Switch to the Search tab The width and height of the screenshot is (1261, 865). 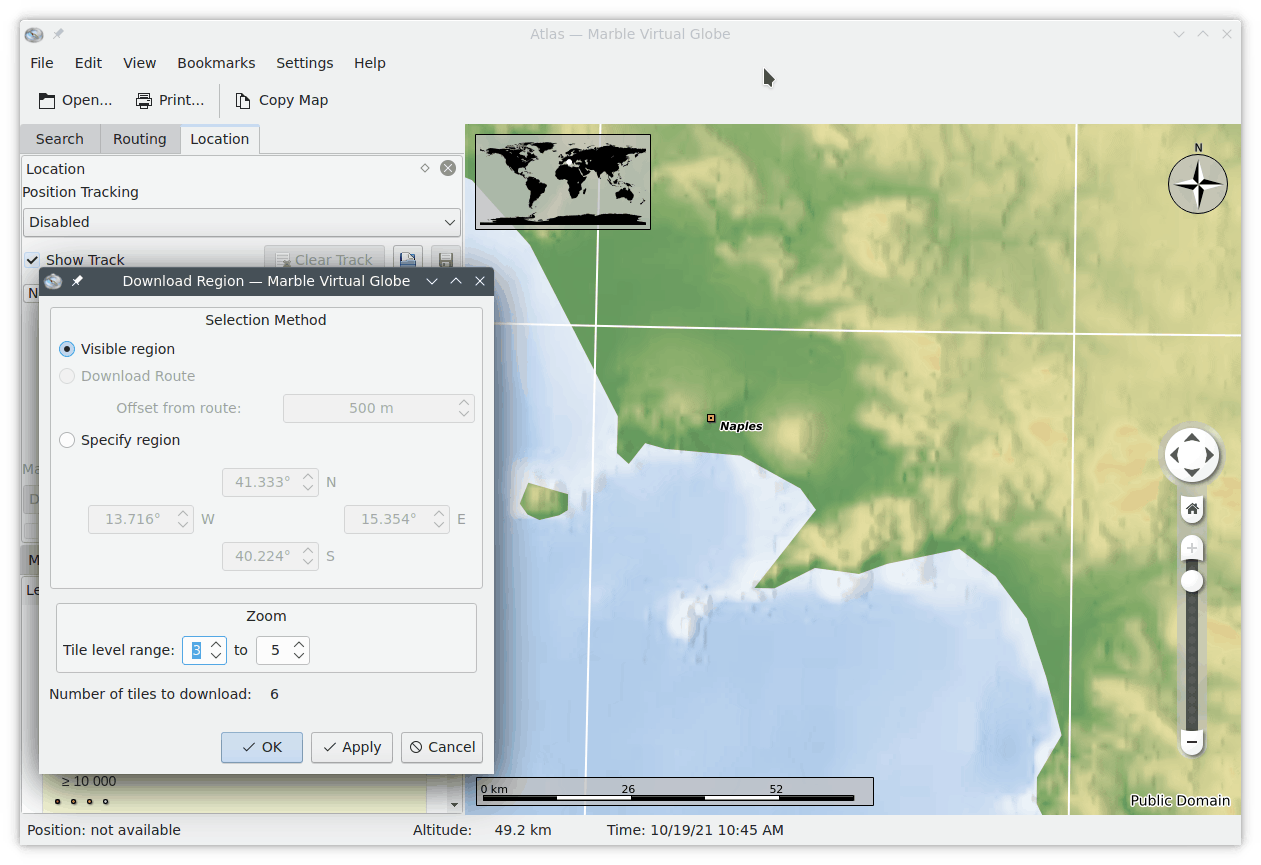[x=59, y=139]
